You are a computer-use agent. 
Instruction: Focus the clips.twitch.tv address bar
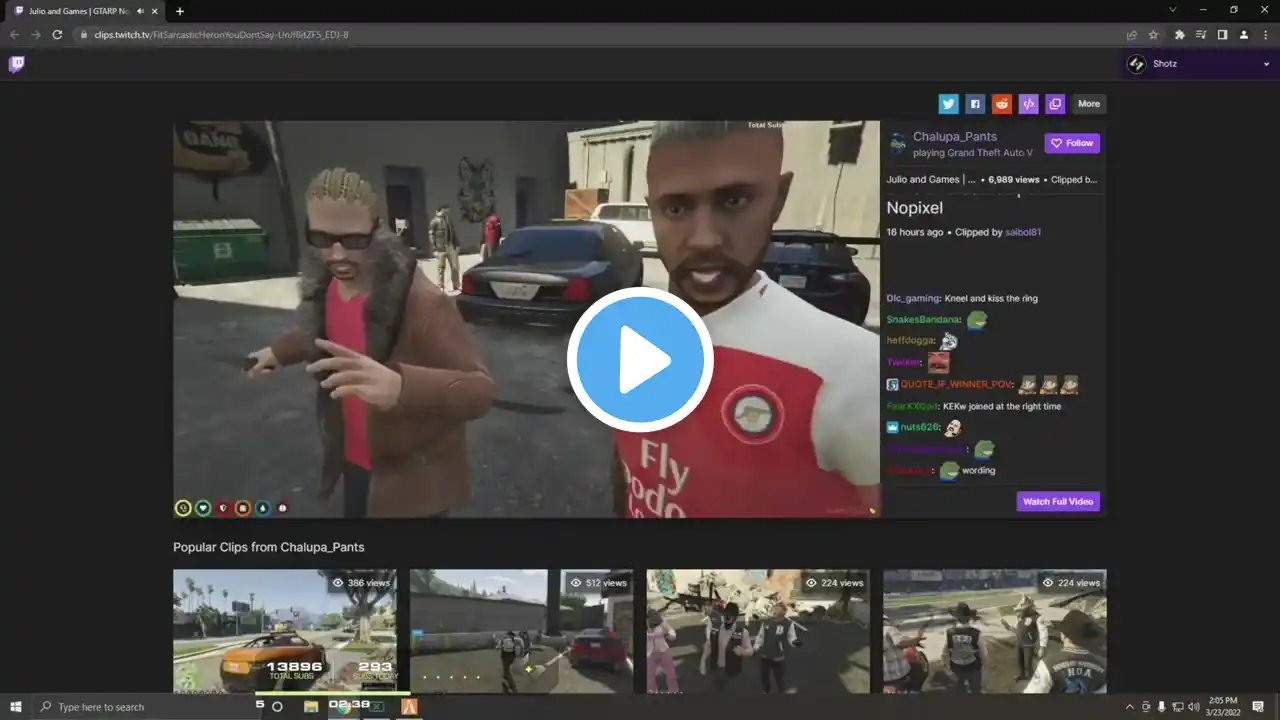click(x=600, y=34)
